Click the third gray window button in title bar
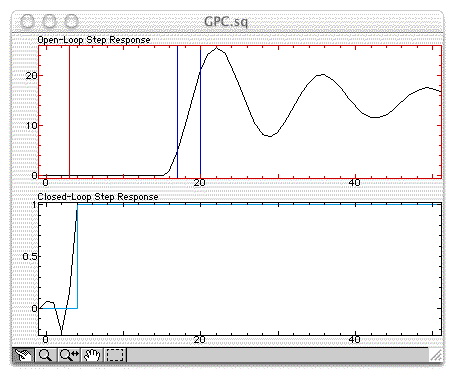This screenshot has height=376, width=456. (71, 22)
